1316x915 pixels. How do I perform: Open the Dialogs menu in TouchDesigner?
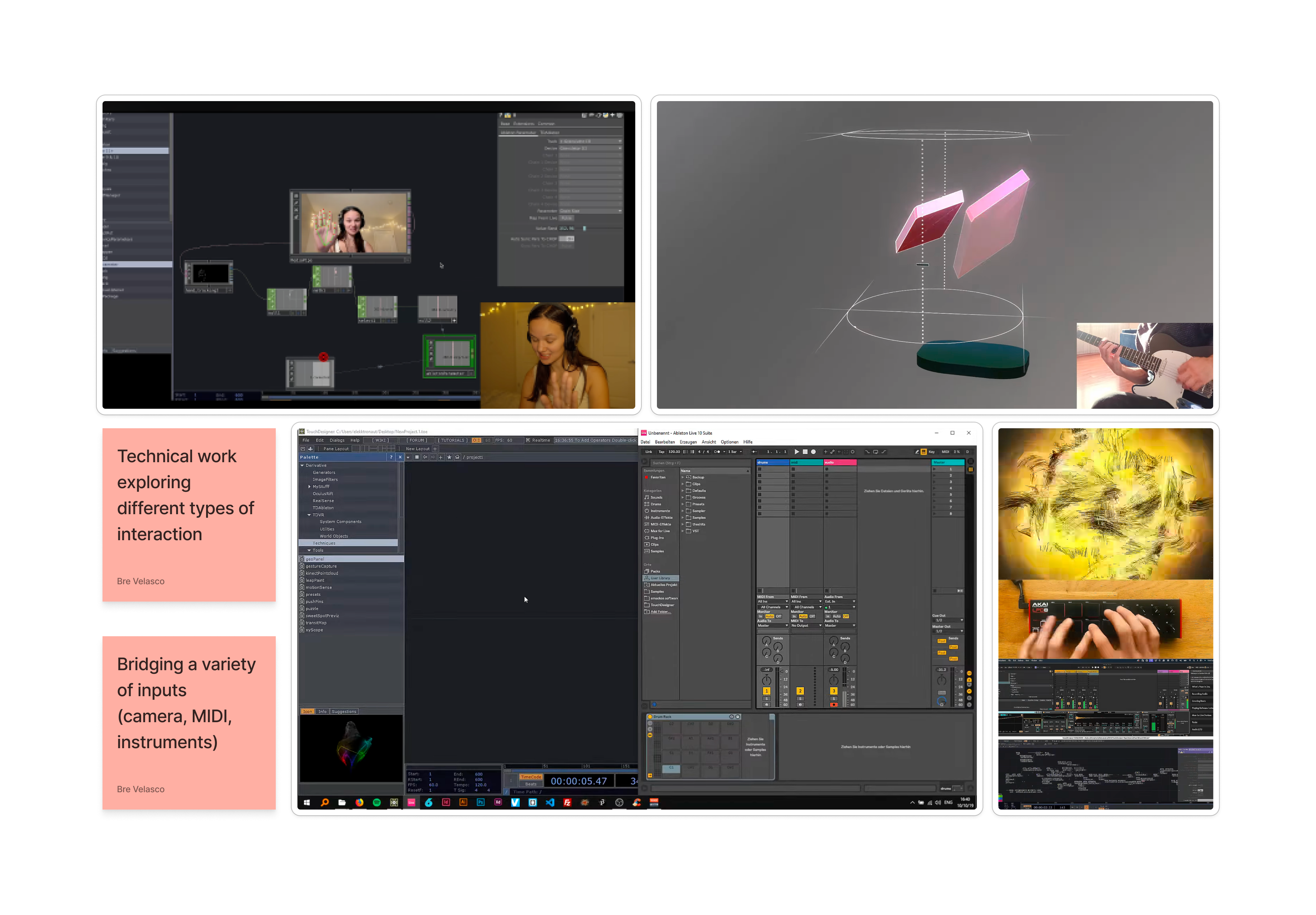pos(337,440)
